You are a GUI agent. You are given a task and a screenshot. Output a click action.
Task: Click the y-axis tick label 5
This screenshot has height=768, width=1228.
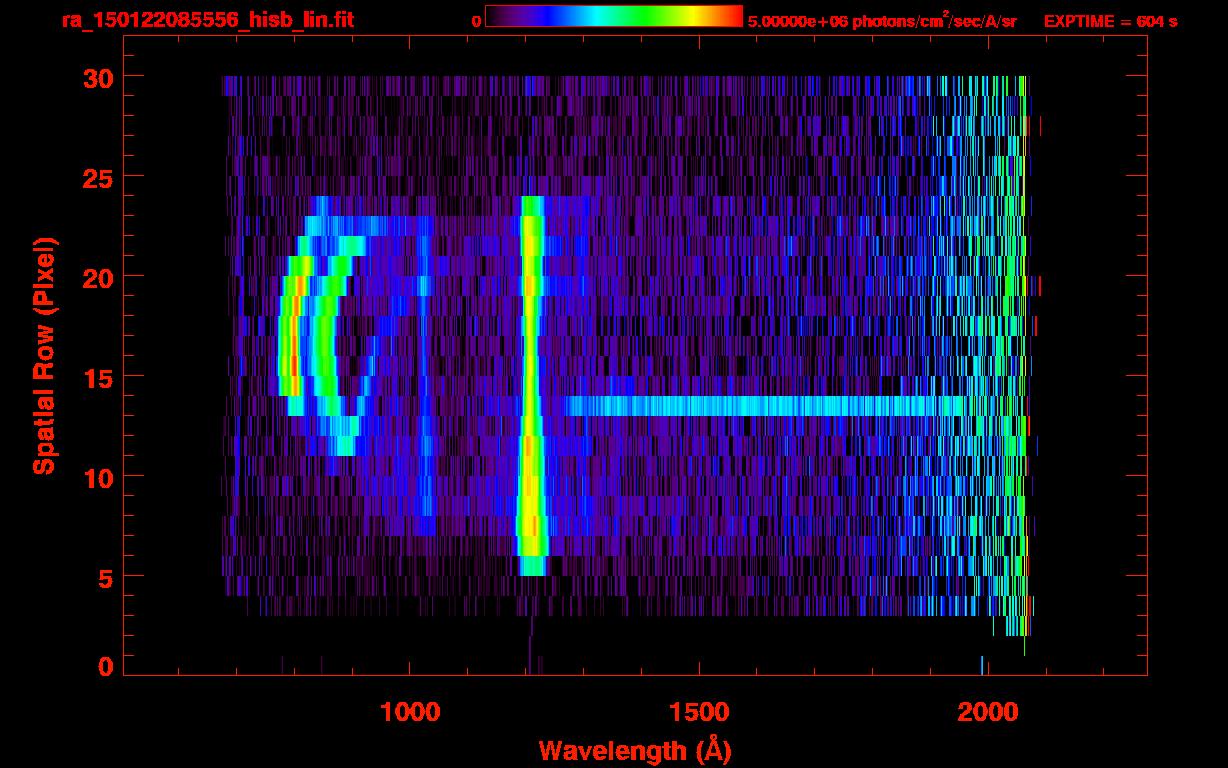coord(104,577)
